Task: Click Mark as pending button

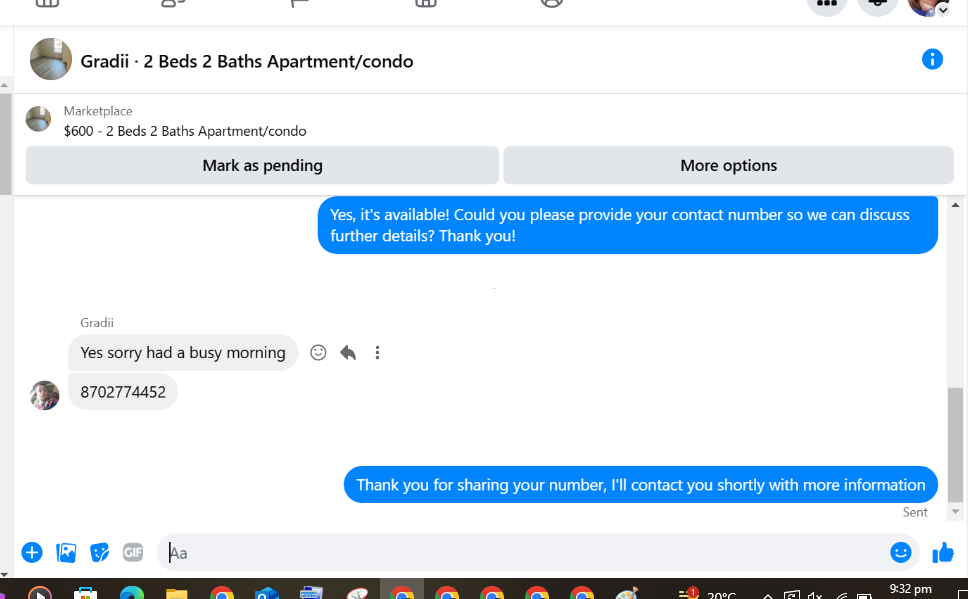Action: pos(262,165)
